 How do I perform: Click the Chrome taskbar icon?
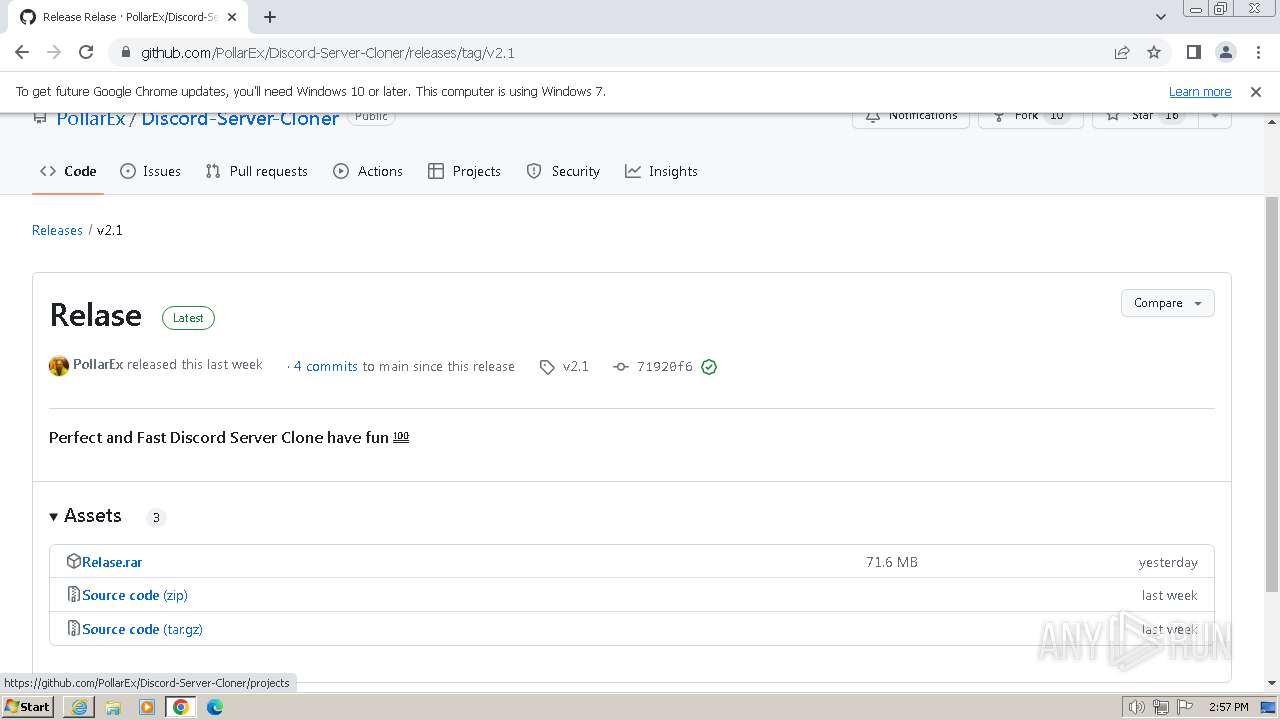coord(181,707)
